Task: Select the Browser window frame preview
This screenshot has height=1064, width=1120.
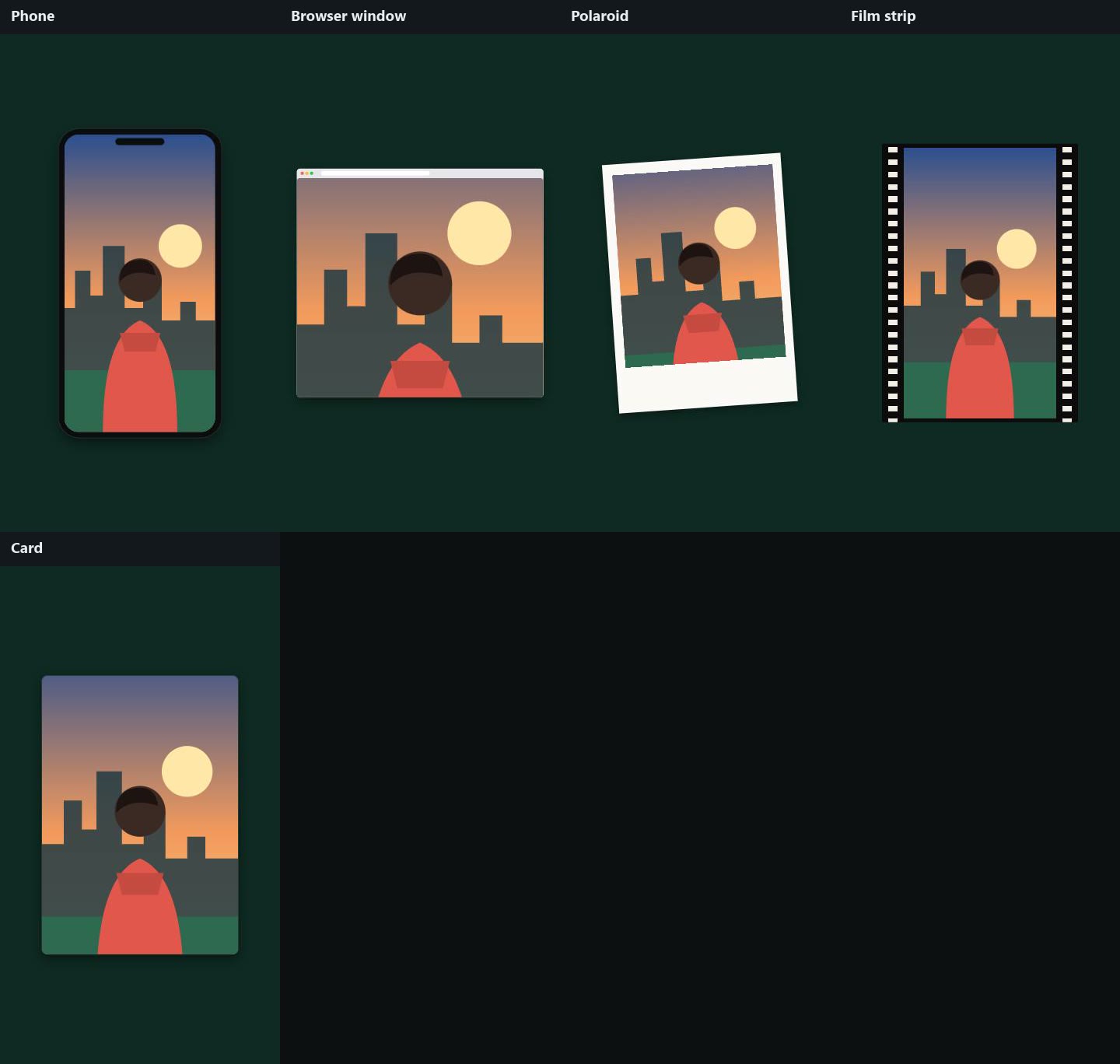Action: click(x=420, y=283)
